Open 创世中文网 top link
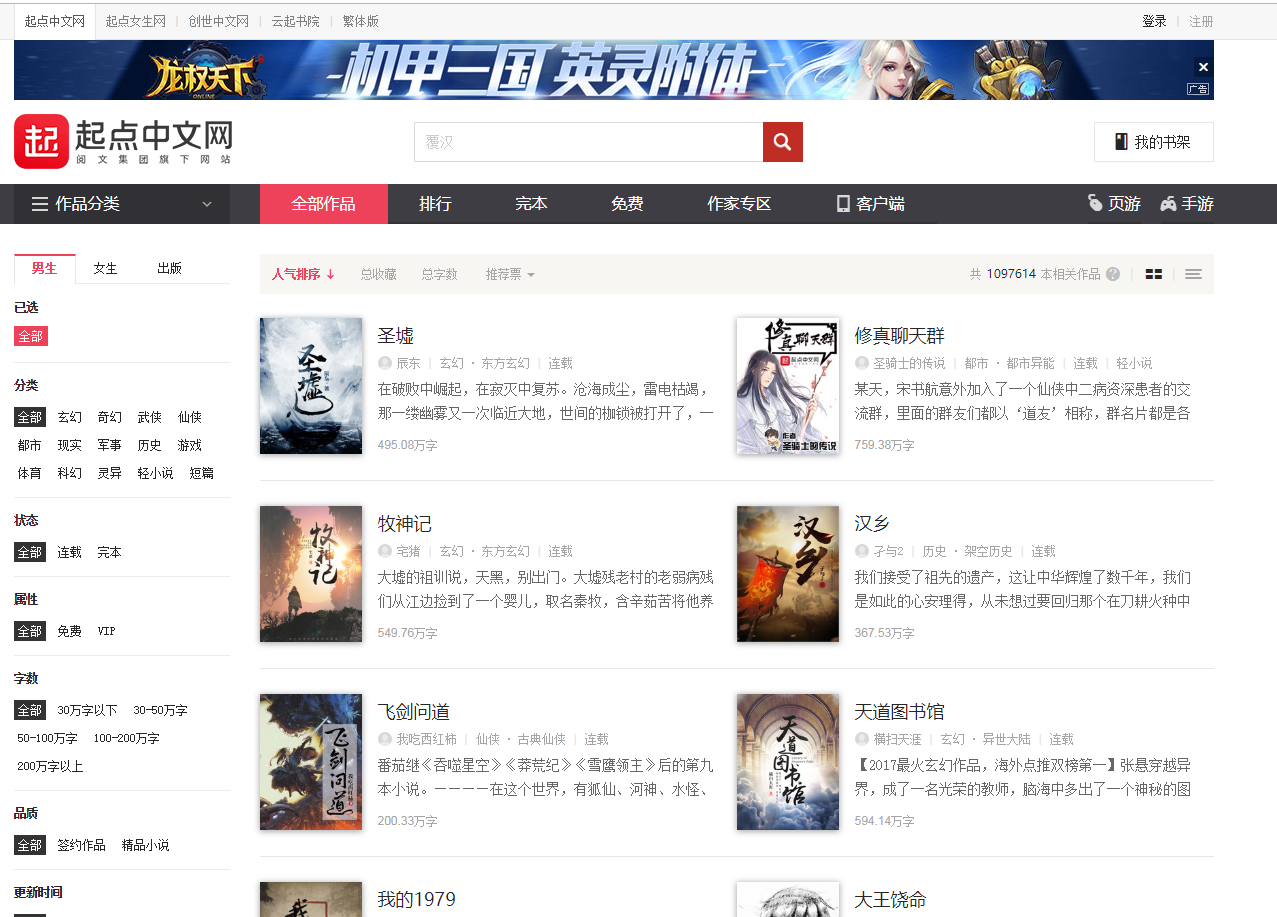This screenshot has width=1277, height=917. point(218,21)
